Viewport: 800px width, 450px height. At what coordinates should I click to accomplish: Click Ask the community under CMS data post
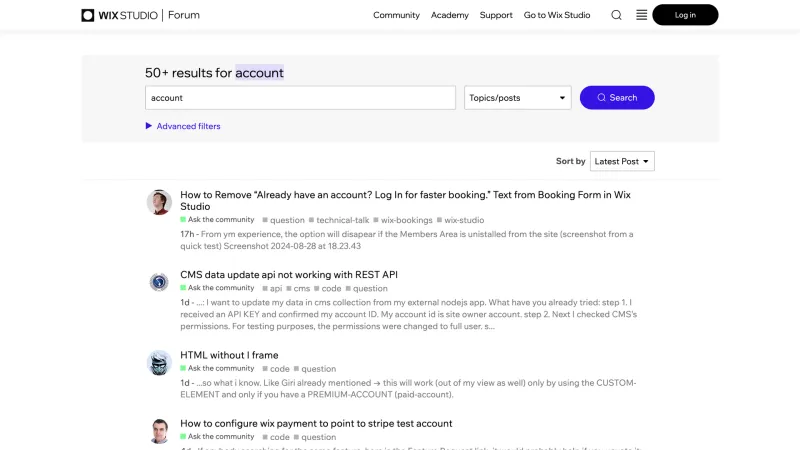click(217, 288)
